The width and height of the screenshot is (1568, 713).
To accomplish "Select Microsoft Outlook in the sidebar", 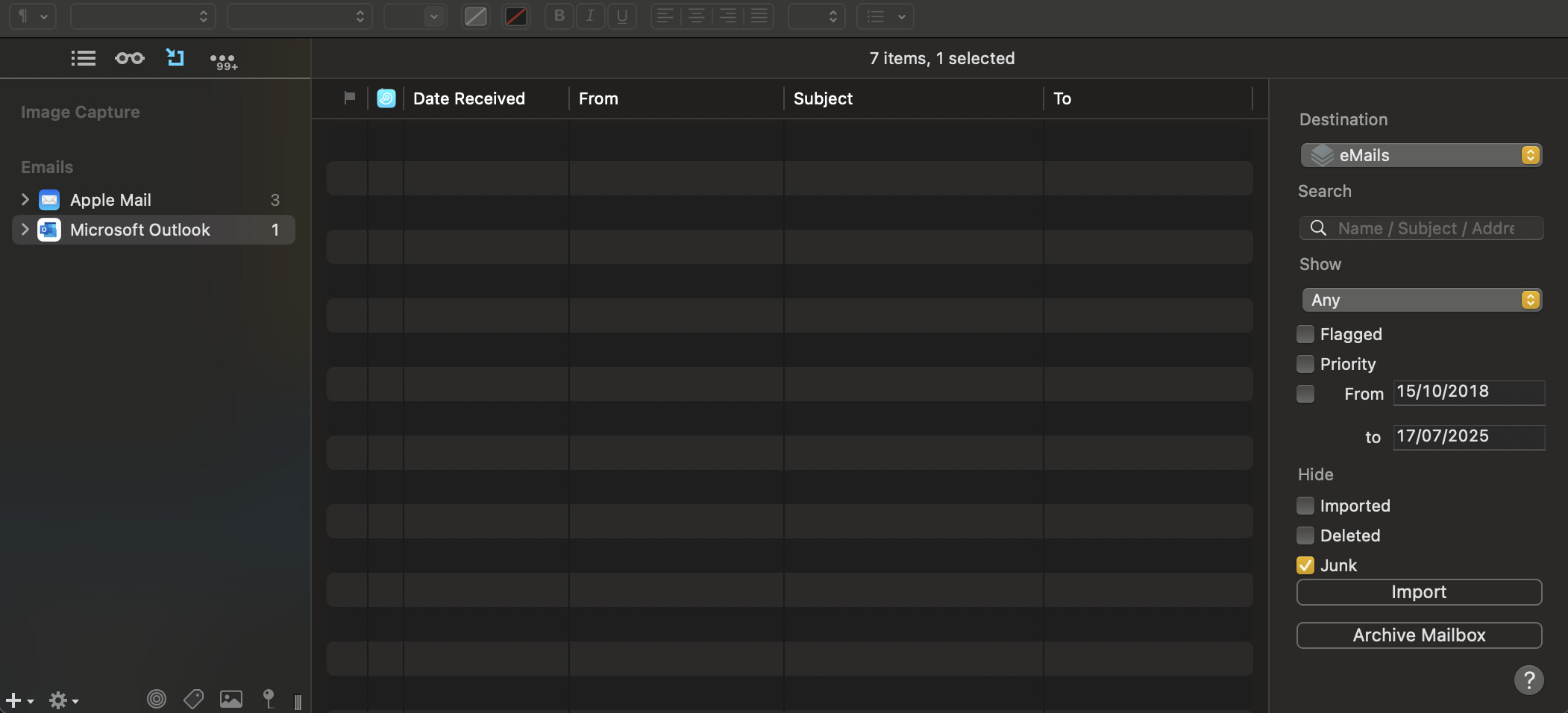I will [140, 230].
